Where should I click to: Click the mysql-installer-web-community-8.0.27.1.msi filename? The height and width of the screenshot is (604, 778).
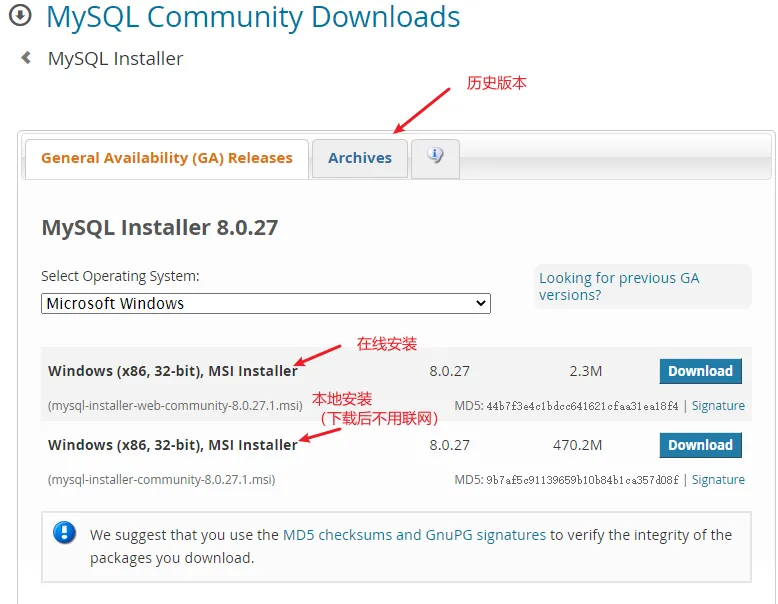coord(175,406)
